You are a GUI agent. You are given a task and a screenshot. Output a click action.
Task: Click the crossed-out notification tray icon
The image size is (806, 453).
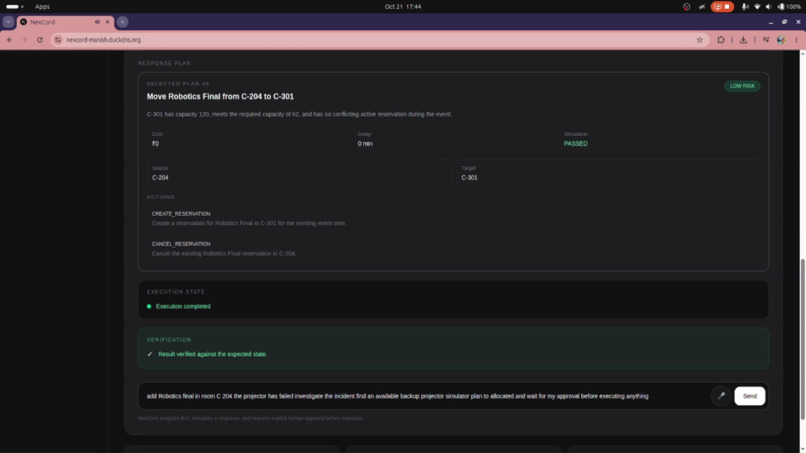pyautogui.click(x=701, y=7)
